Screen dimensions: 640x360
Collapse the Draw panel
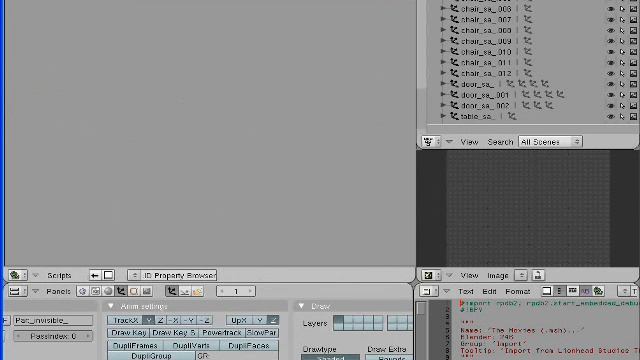(301, 306)
